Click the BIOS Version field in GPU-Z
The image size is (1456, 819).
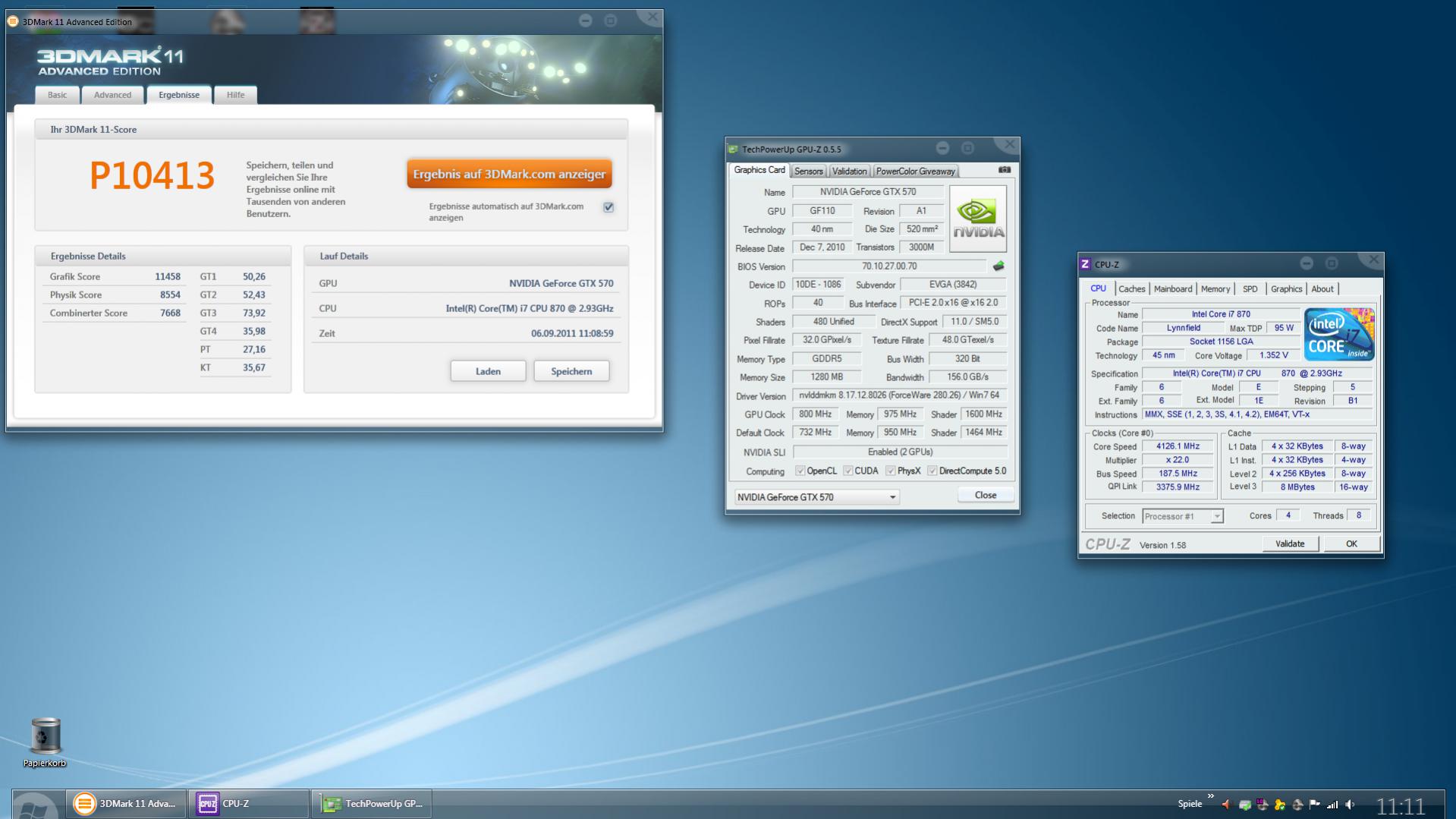(889, 266)
